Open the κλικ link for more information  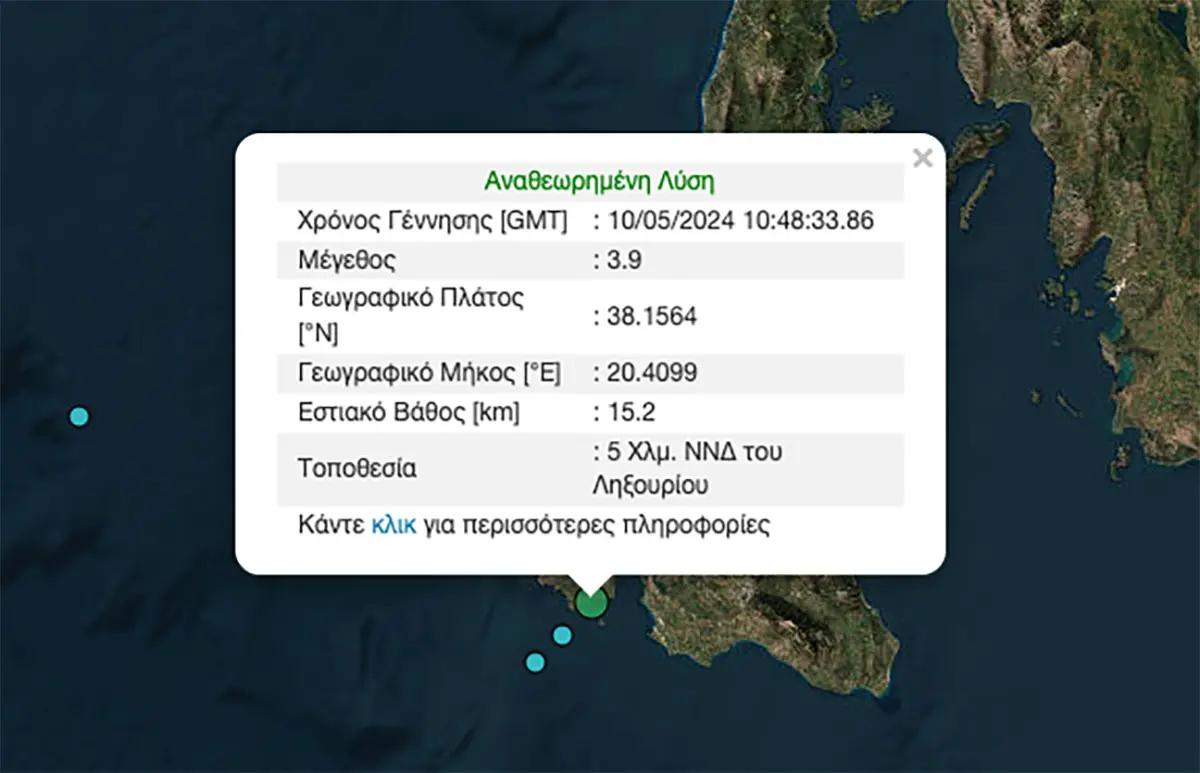(393, 525)
